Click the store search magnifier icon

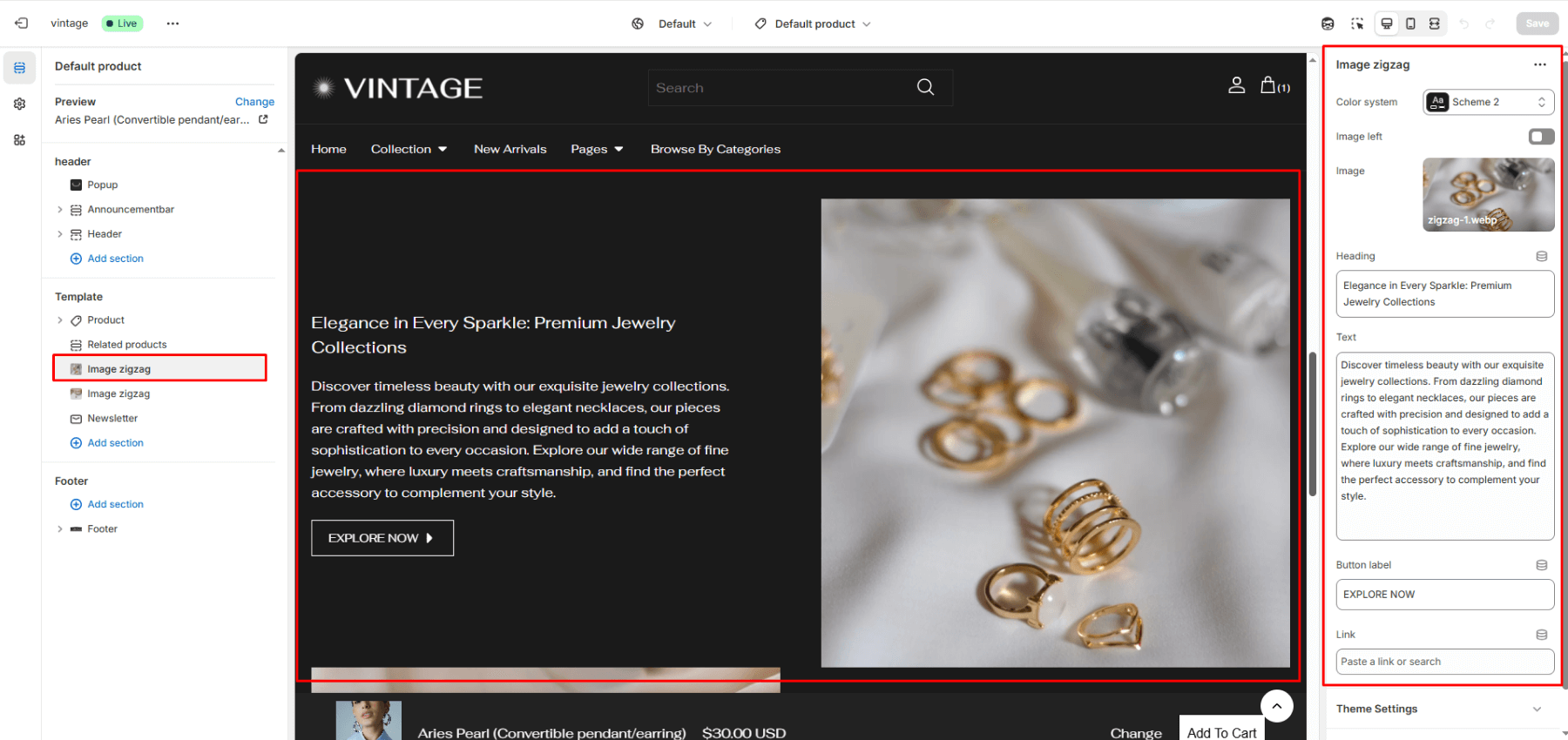point(925,87)
